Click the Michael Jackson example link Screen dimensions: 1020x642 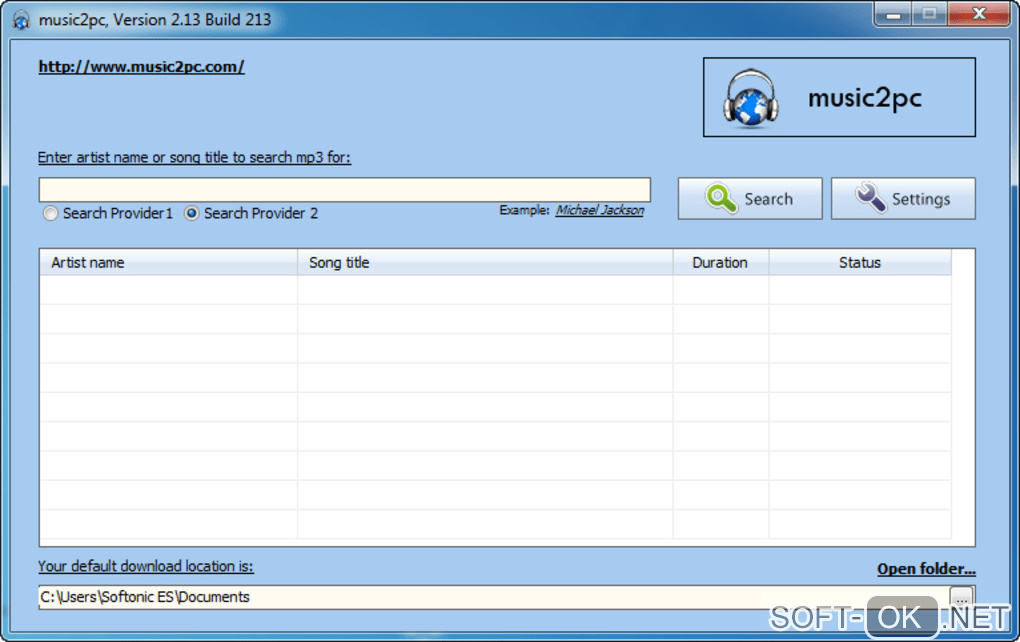pos(599,210)
